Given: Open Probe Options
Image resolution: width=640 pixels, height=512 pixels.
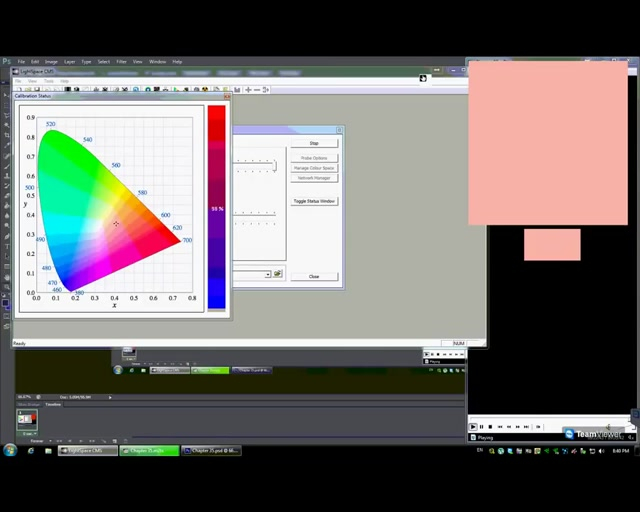Looking at the screenshot, I should coord(314,158).
